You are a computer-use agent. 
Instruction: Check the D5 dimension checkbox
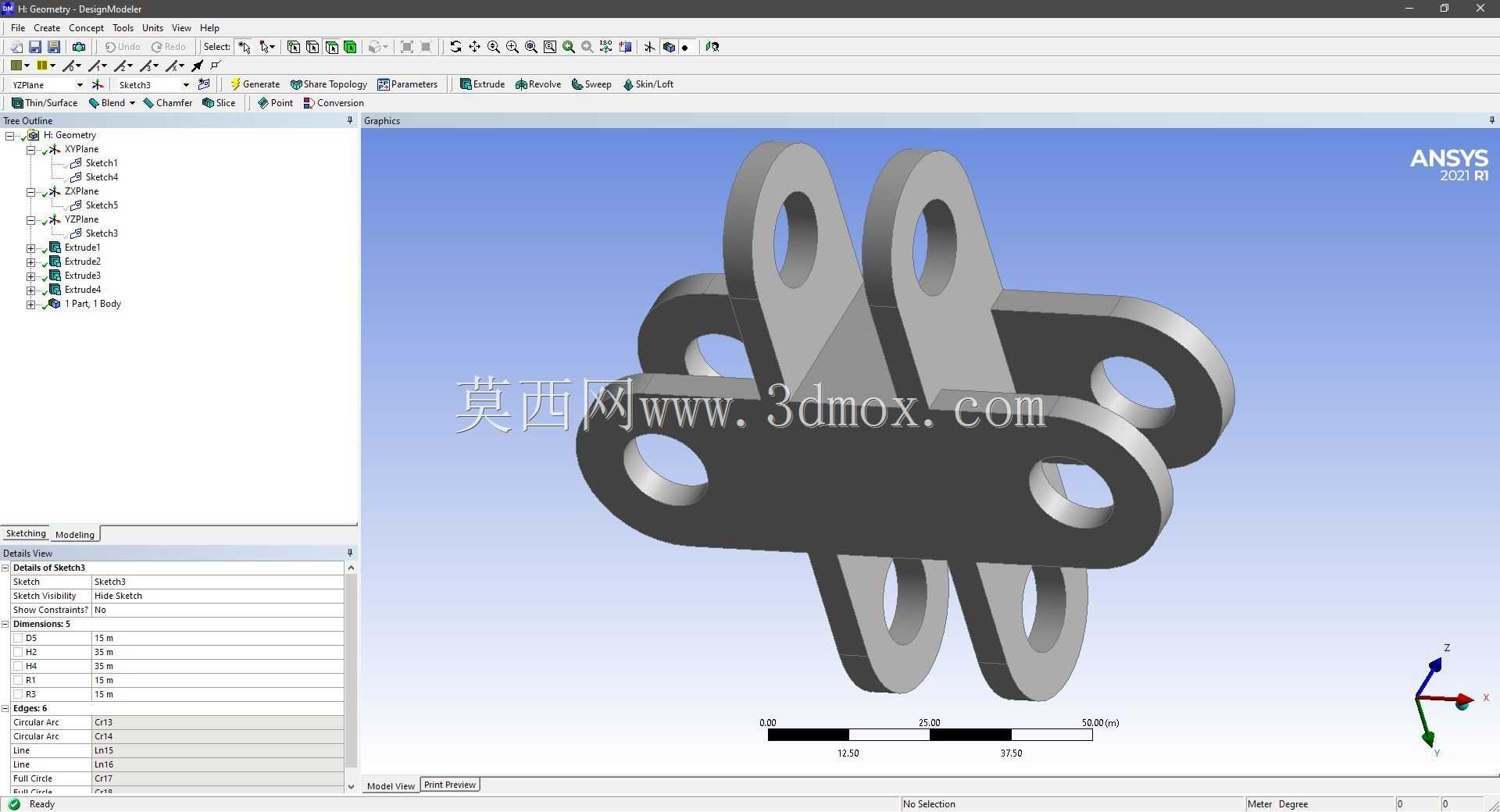point(18,638)
